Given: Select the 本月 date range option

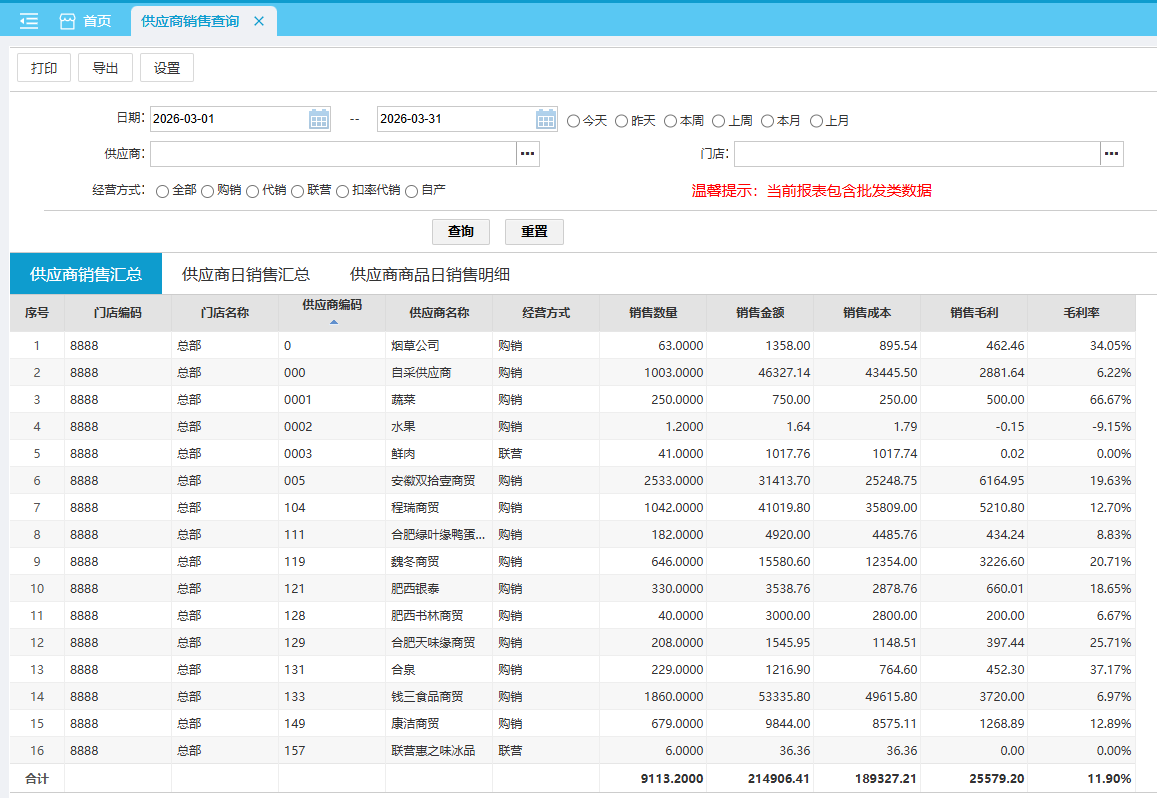Looking at the screenshot, I should [x=767, y=121].
